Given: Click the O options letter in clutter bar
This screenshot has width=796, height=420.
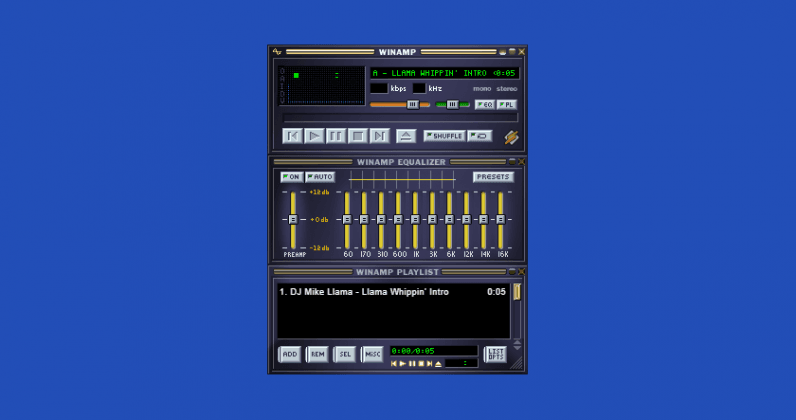Looking at the screenshot, I should point(282,71).
